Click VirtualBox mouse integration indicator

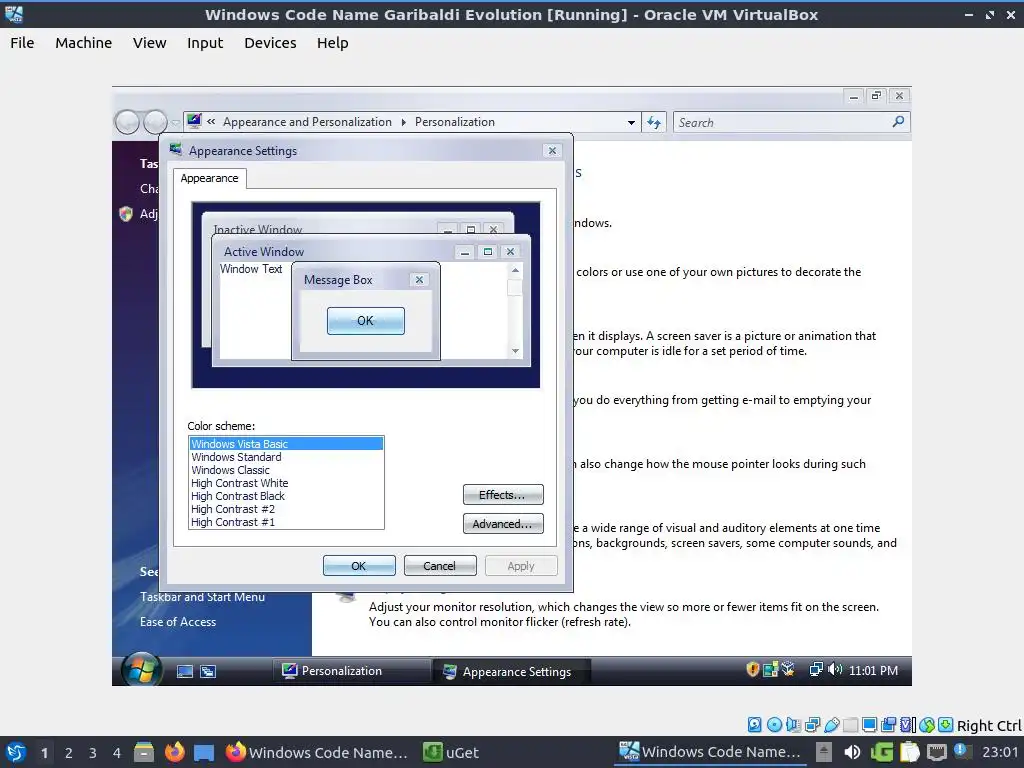click(x=926, y=724)
